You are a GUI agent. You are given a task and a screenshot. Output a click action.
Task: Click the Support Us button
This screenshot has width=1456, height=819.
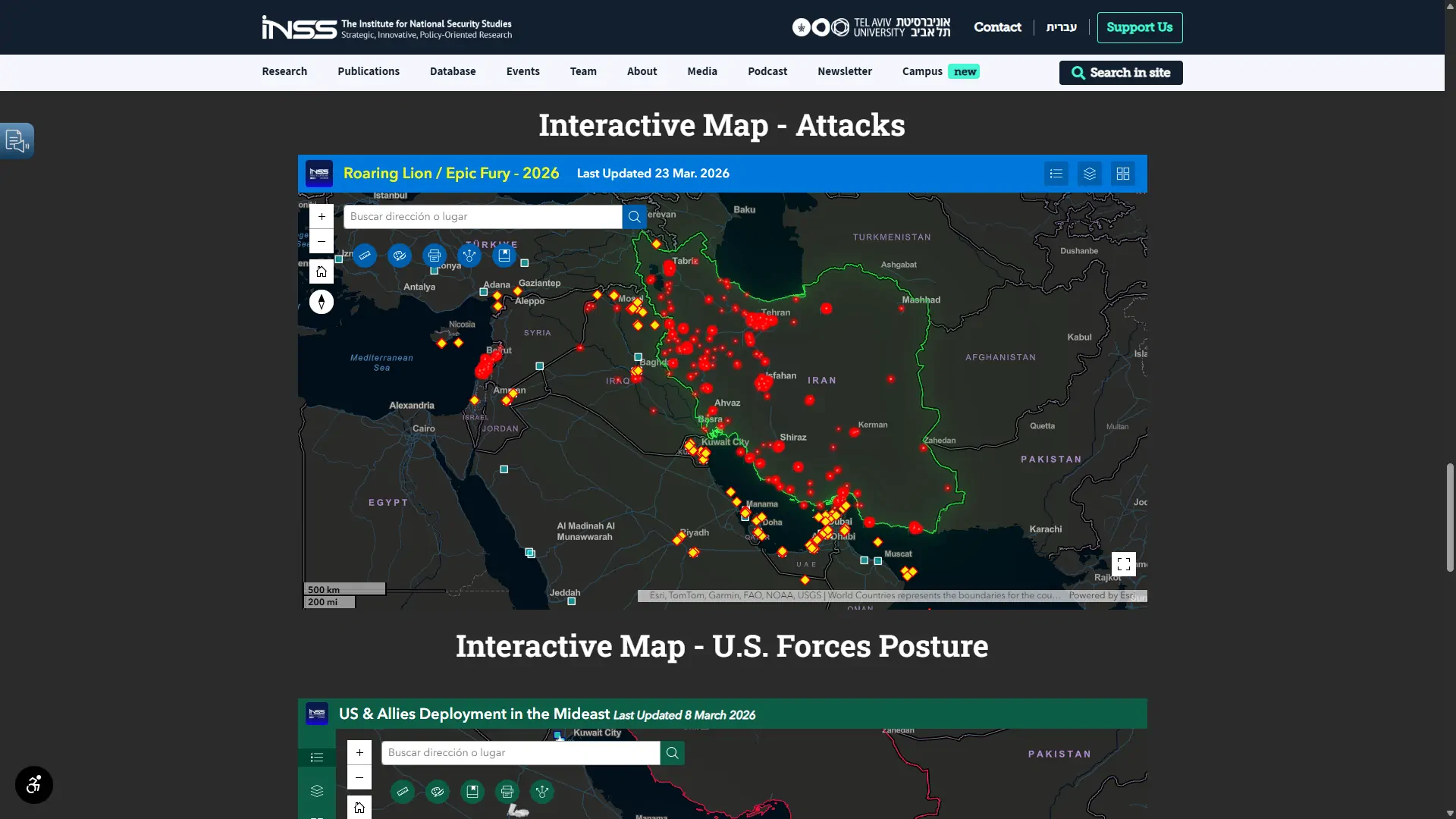[1139, 27]
